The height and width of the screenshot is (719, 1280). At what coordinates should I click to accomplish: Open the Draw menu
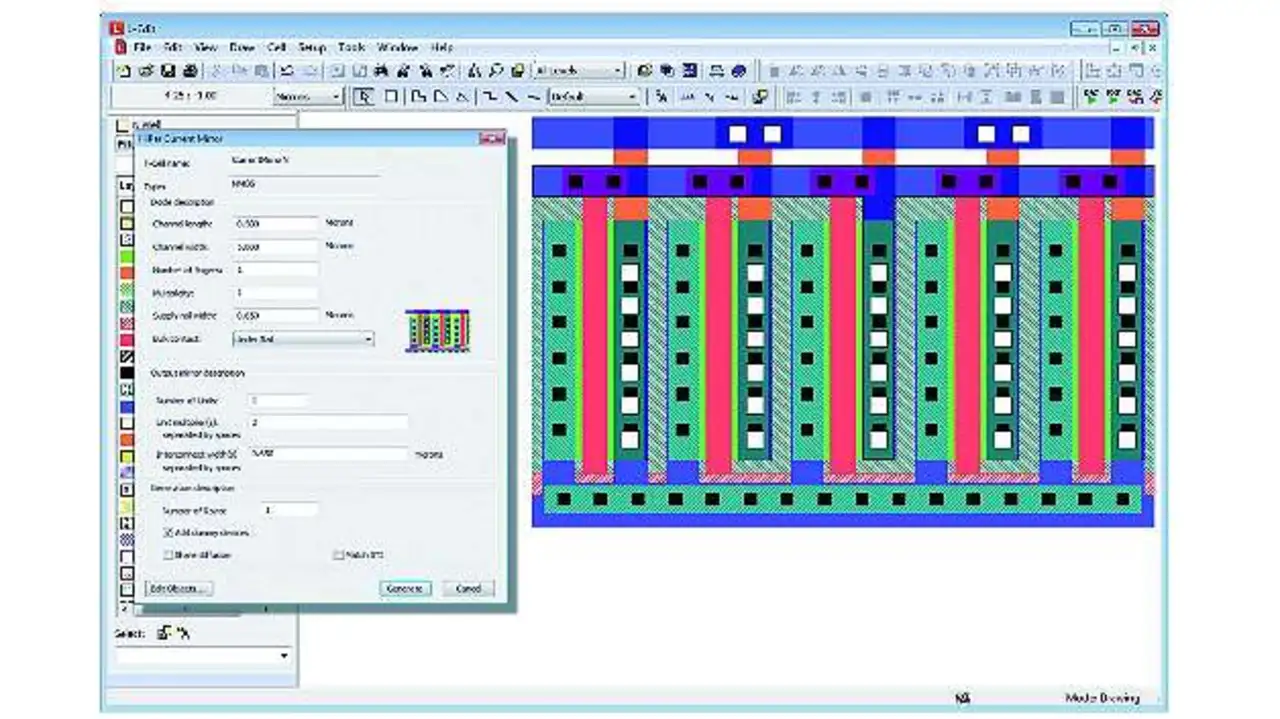(x=242, y=47)
